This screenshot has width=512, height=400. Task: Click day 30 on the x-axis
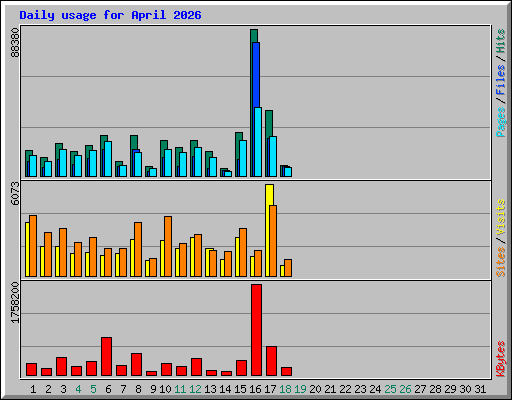[x=465, y=389]
